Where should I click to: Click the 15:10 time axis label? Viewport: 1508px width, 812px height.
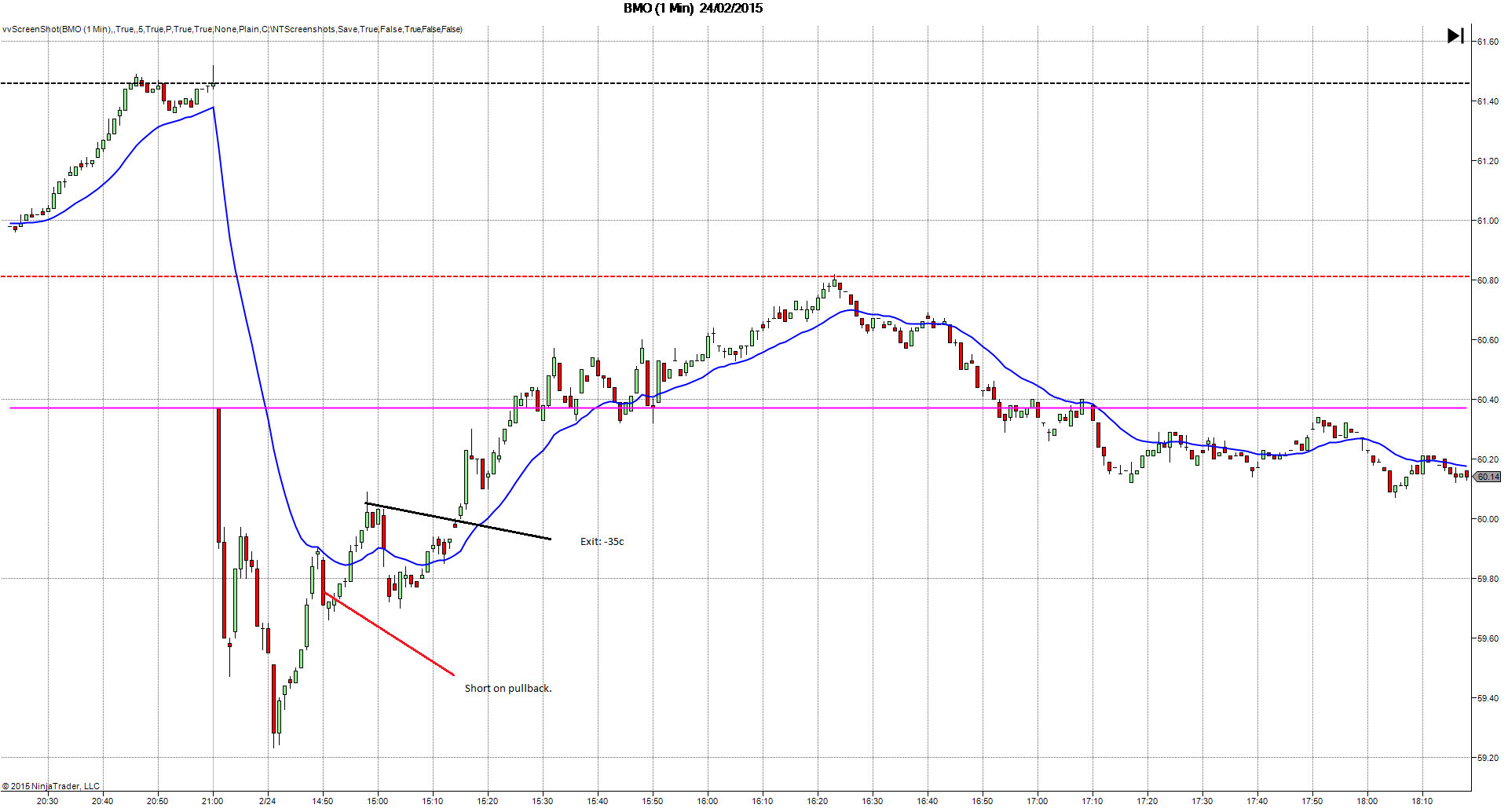(x=432, y=801)
